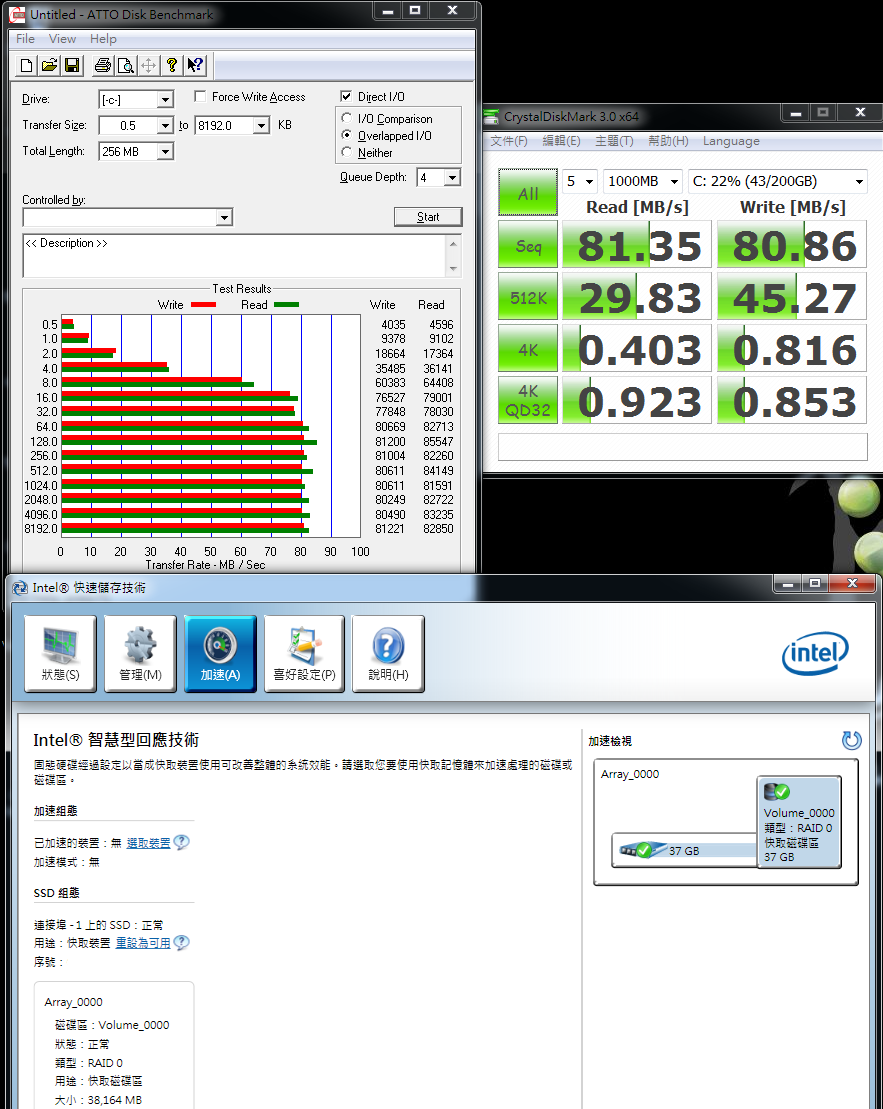This screenshot has width=883, height=1109.
Task: Open the CrystalDiskMark 1000MB test size dropdown
Action: [642, 181]
